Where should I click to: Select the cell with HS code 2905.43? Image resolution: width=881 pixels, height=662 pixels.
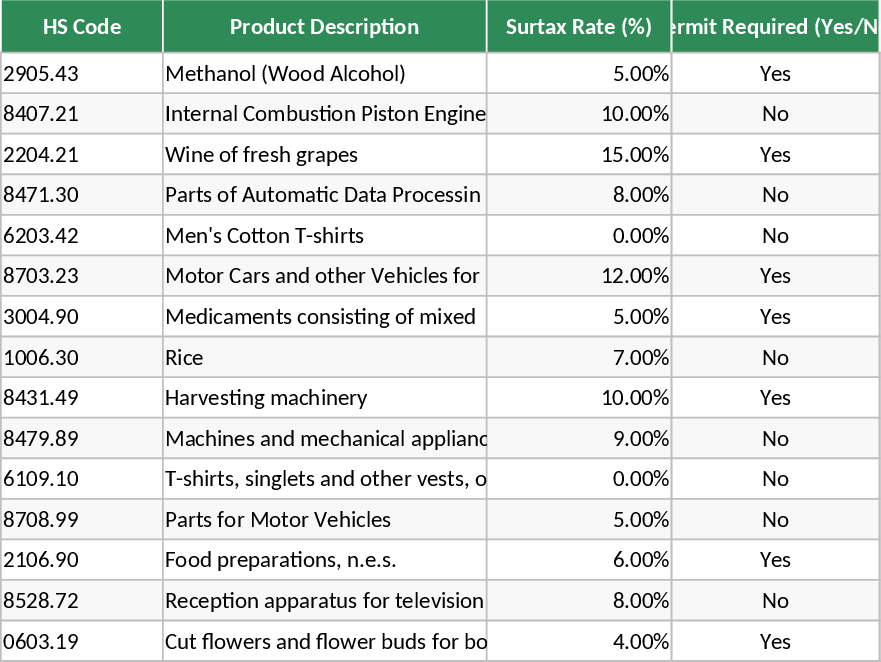point(82,74)
